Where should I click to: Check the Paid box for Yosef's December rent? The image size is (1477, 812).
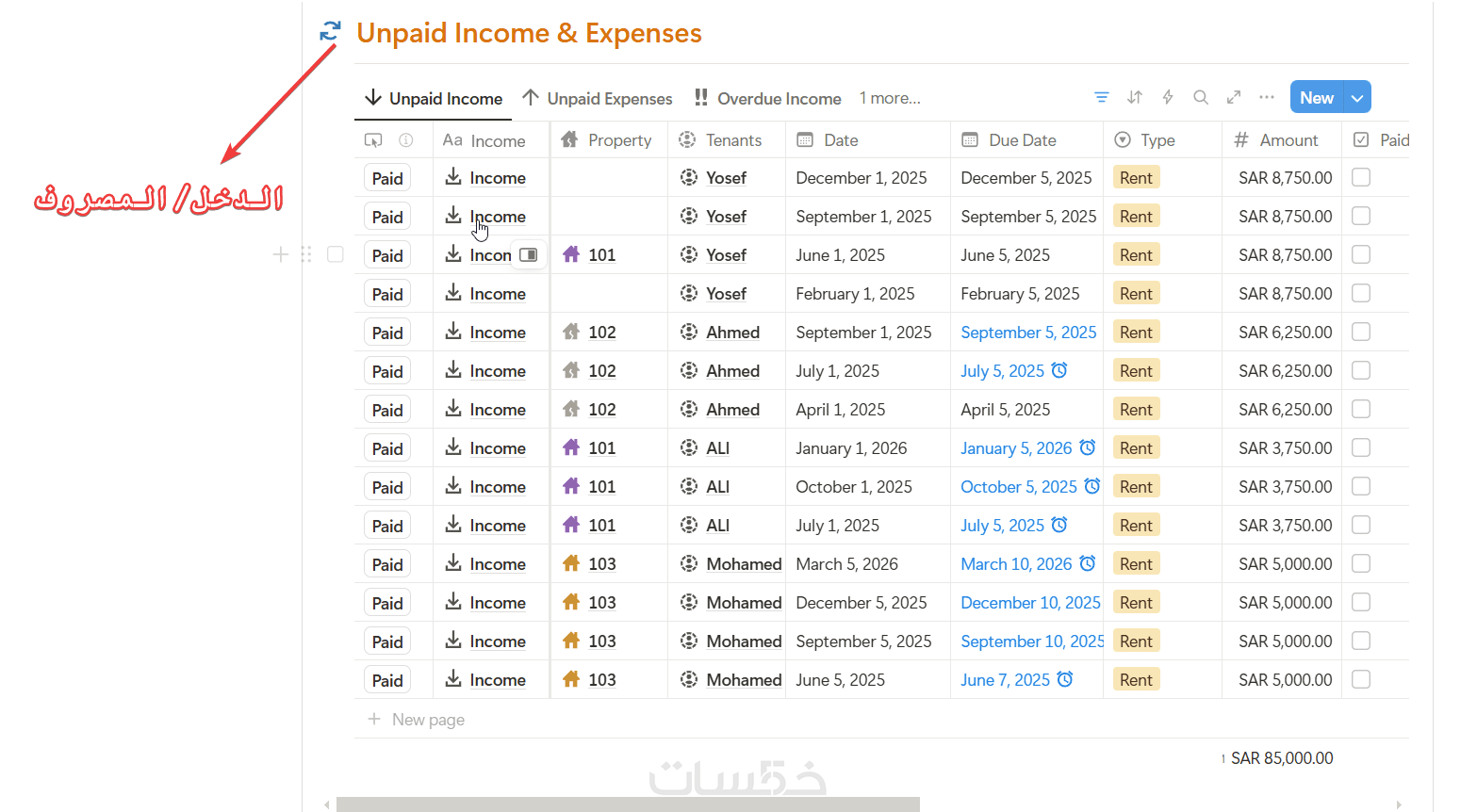[1361, 178]
